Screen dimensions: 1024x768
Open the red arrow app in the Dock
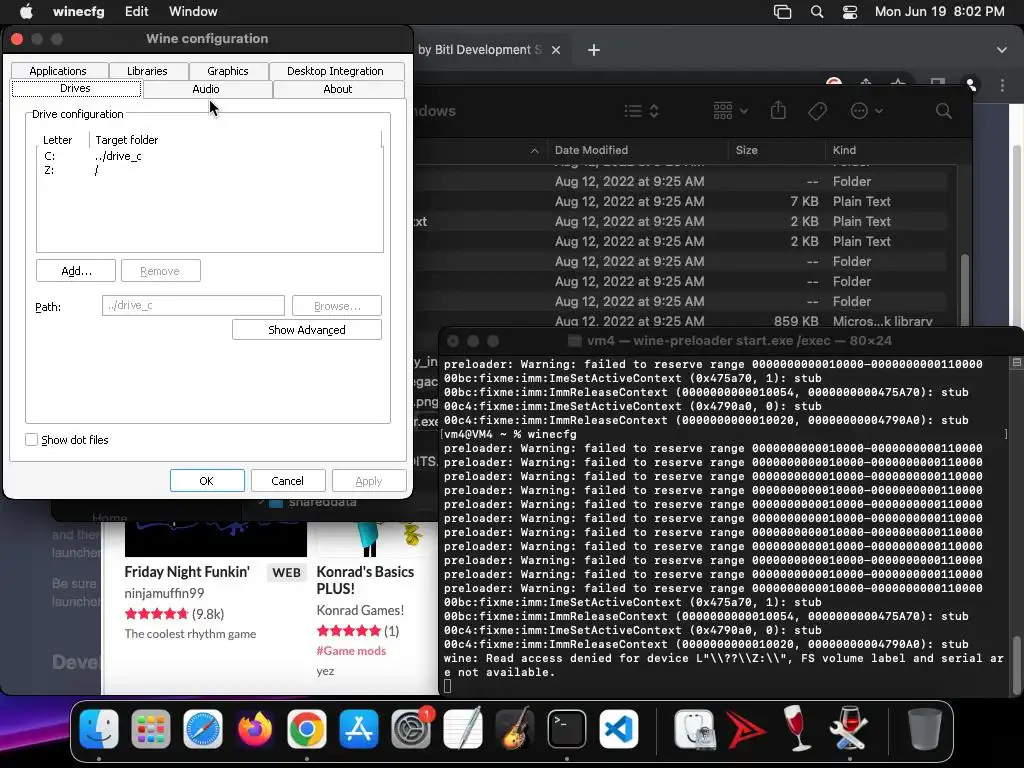point(746,729)
